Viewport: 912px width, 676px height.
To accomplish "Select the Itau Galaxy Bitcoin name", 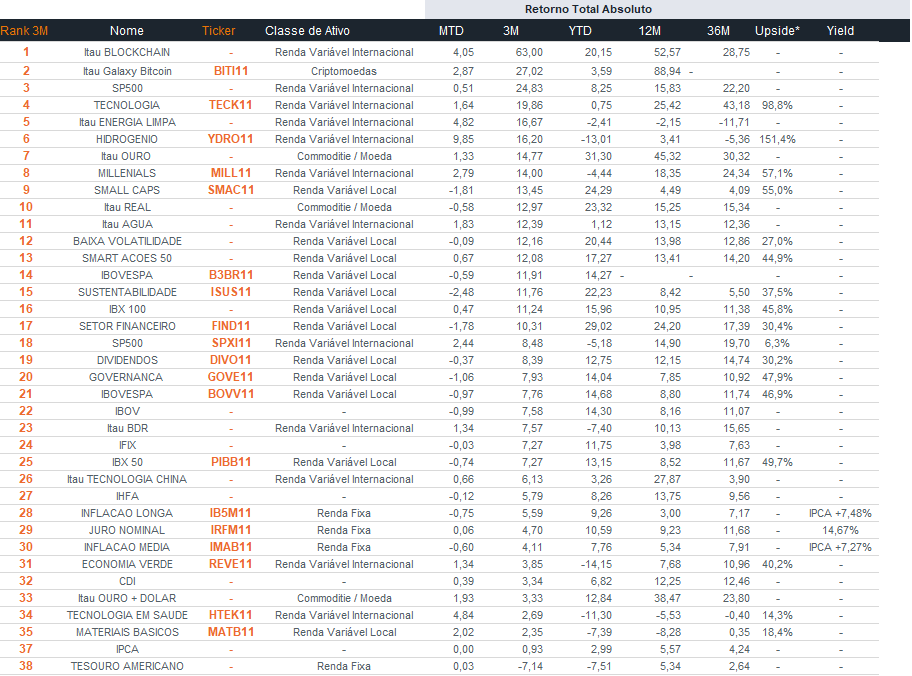I will tap(127, 72).
